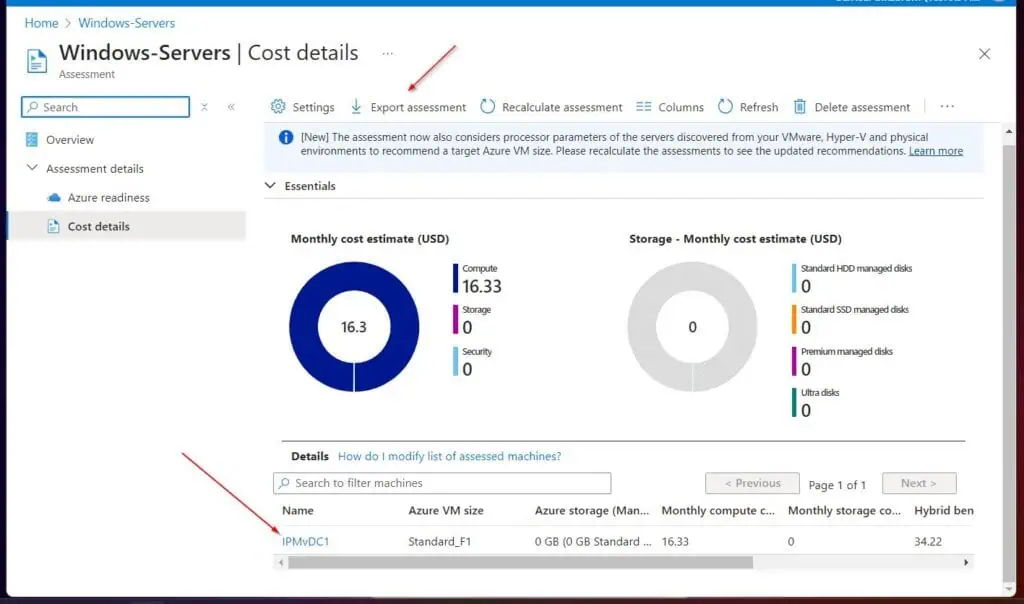Click the magnifier icon in sidebar search
Viewport: 1024px width, 604px height.
coord(33,107)
